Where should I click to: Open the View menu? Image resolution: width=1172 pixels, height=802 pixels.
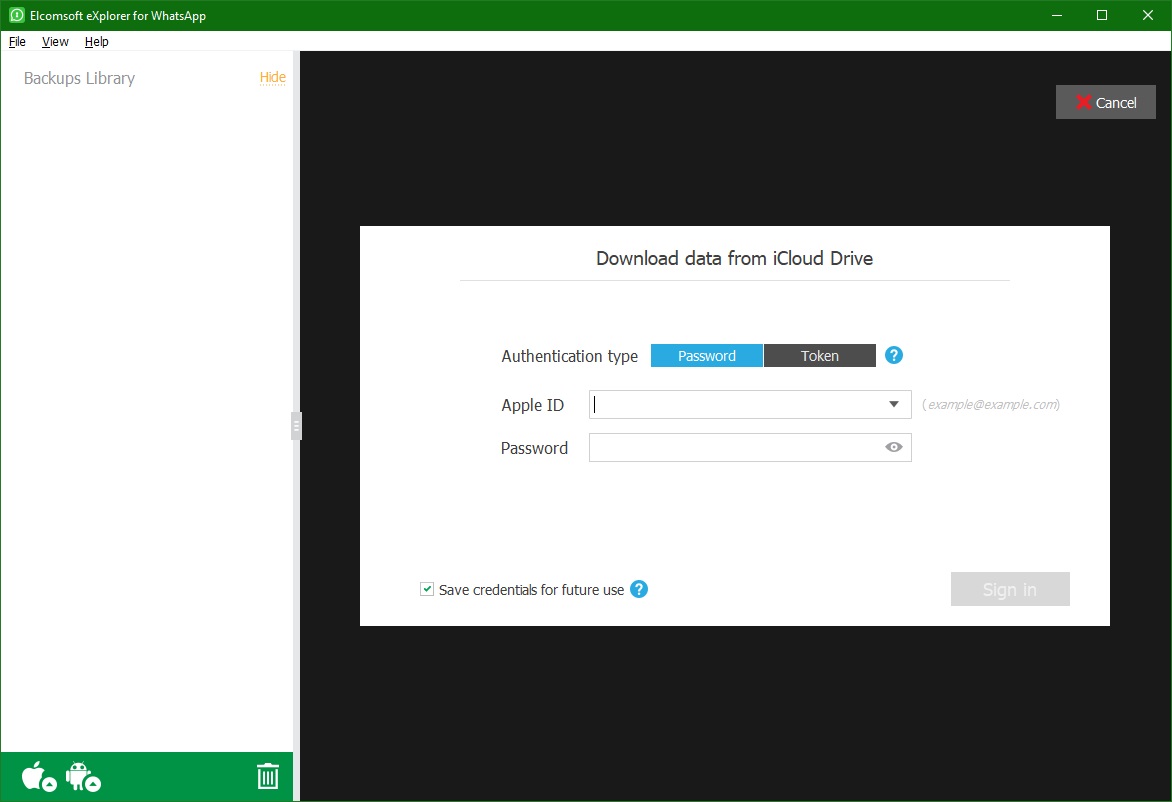coord(55,42)
